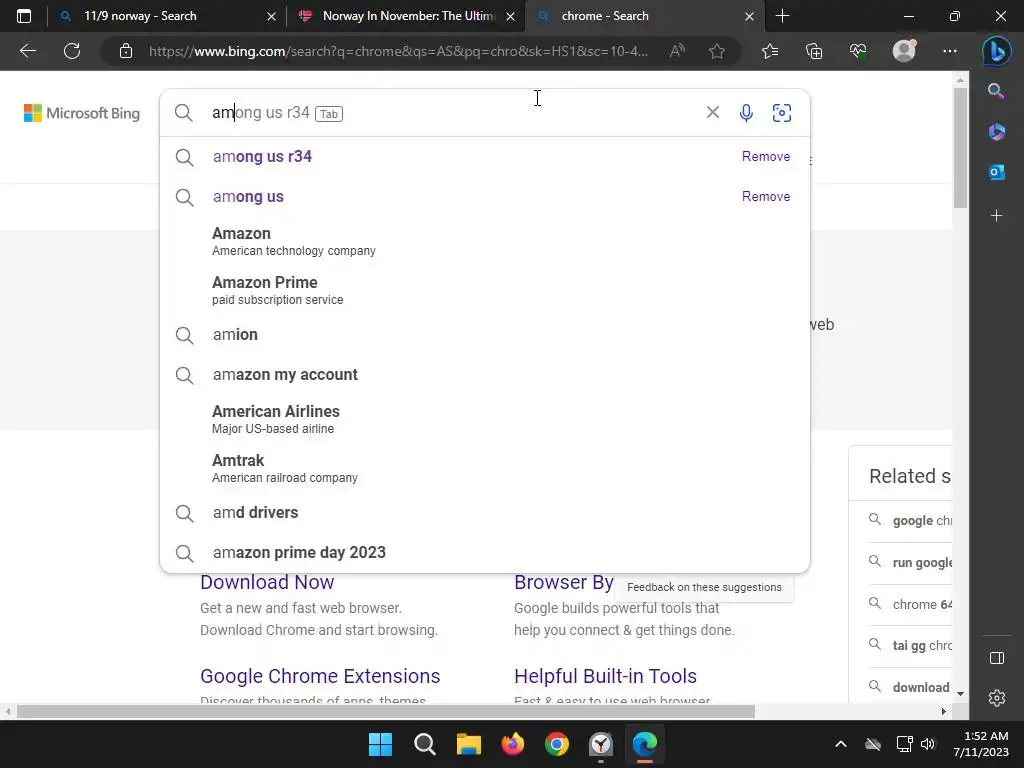Submit search with magnifier in search box
This screenshot has height=768, width=1024.
(x=184, y=113)
